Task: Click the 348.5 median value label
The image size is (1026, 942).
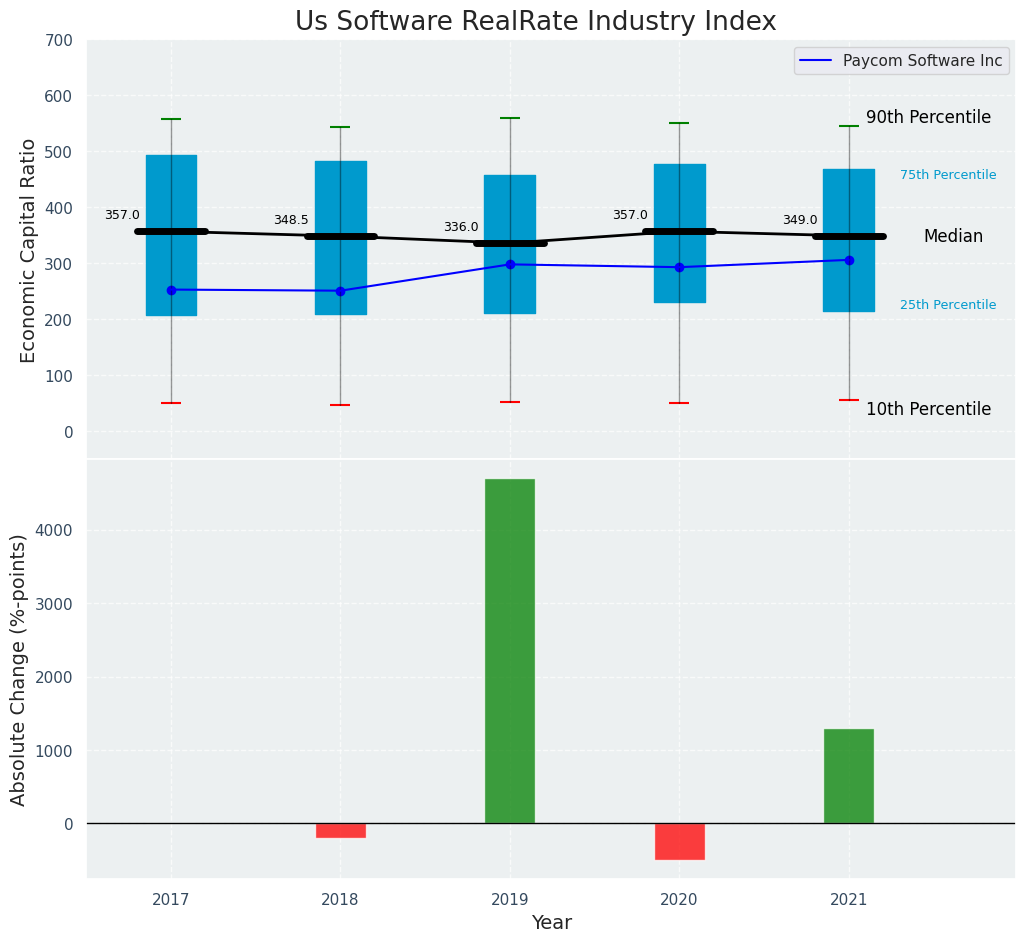Action: click(x=291, y=220)
